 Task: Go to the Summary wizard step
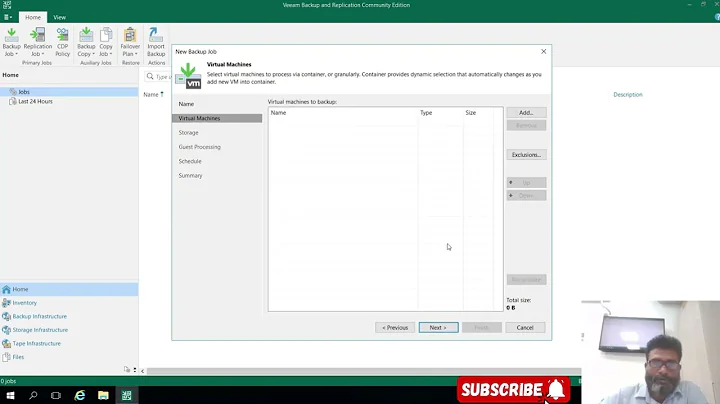pyautogui.click(x=190, y=175)
